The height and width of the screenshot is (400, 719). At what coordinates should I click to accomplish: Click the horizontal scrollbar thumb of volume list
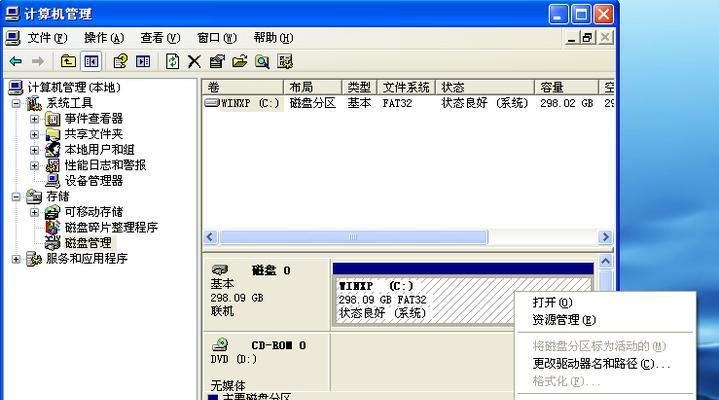coord(354,237)
